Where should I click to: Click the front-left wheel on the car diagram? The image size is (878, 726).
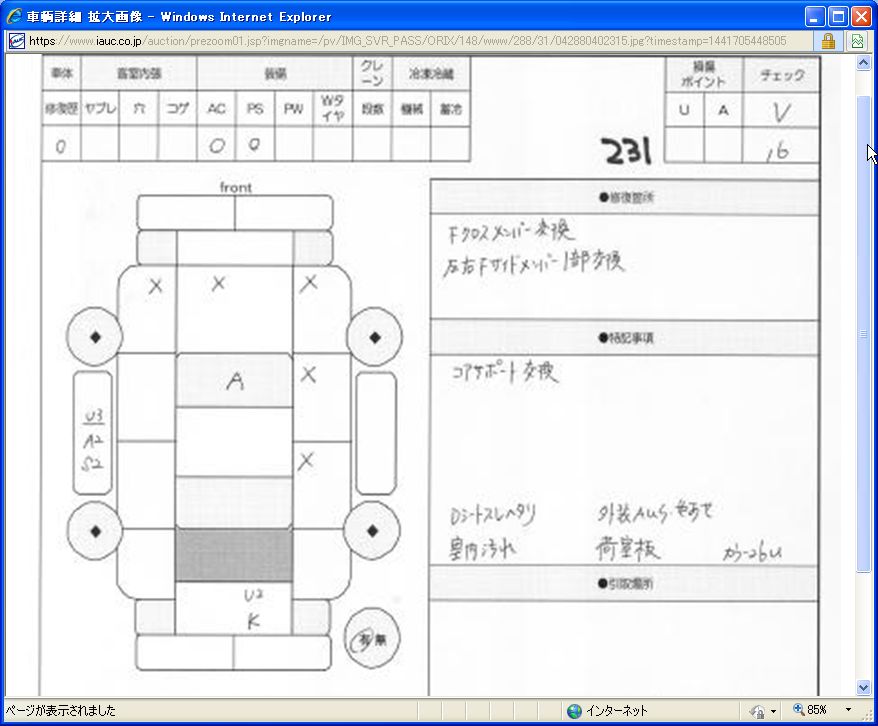95,337
